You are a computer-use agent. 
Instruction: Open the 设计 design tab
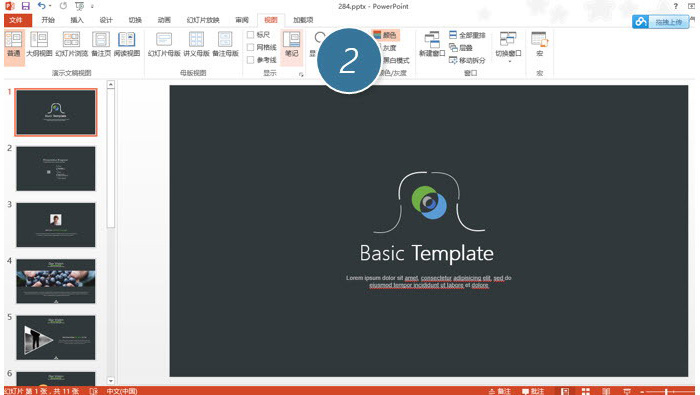pos(106,20)
